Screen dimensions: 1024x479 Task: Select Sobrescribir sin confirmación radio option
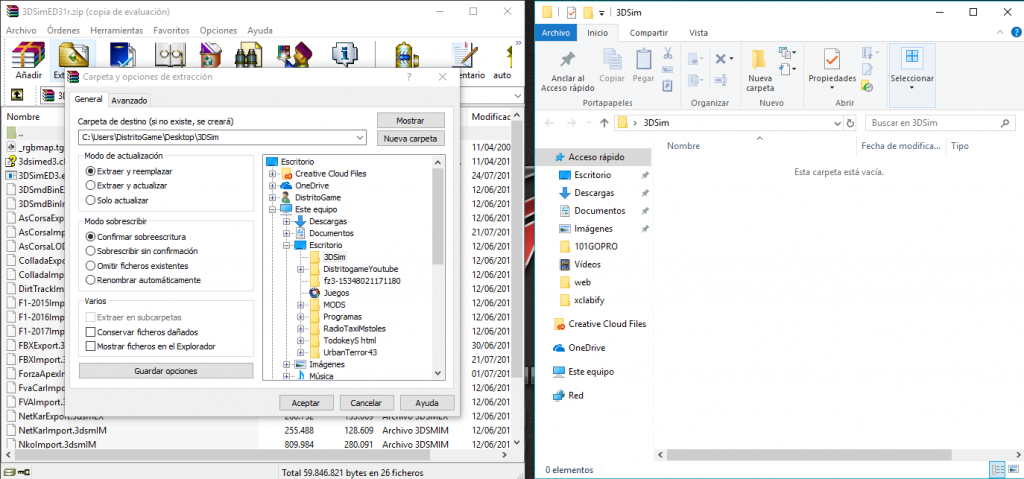point(91,251)
